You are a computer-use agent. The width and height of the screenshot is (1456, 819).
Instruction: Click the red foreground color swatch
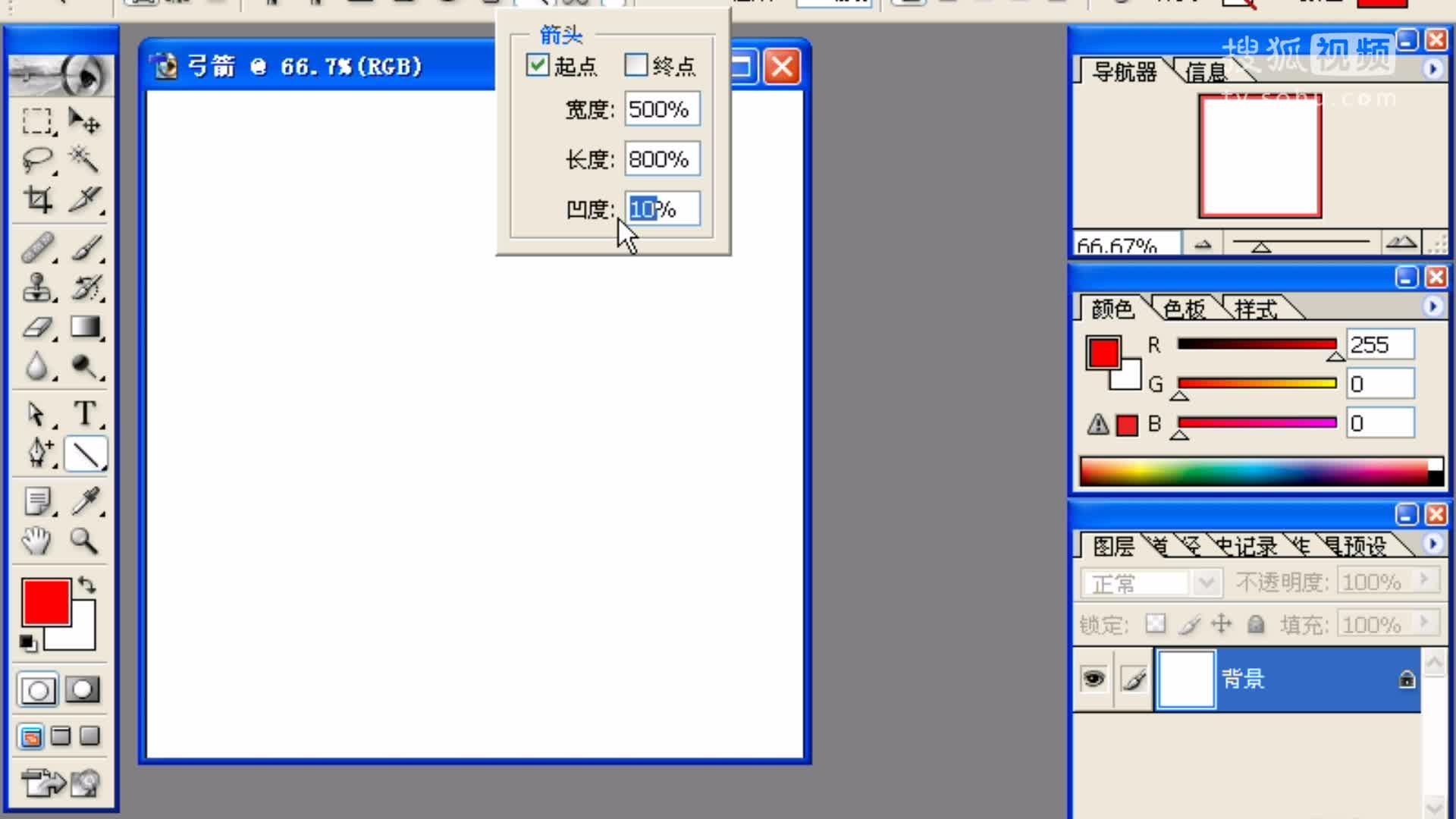pos(47,603)
